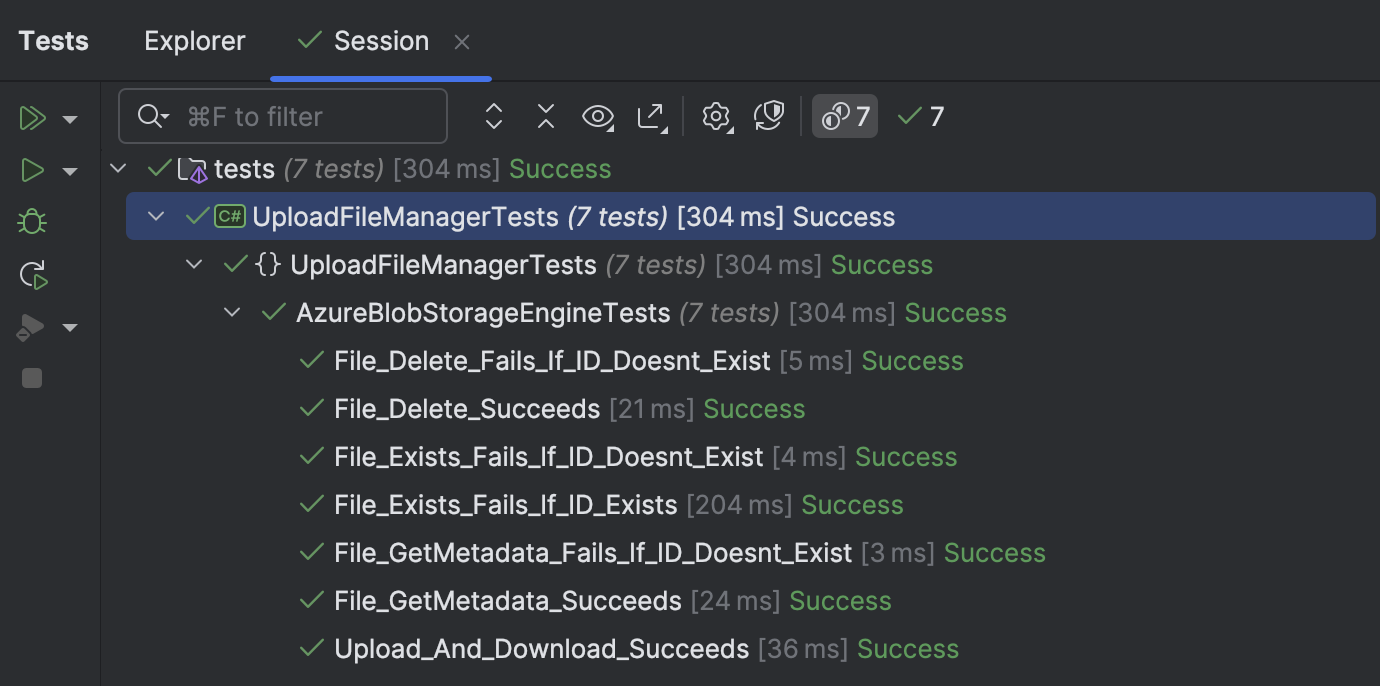The image size is (1380, 686).
Task: Select the File_Delete_Succeeds test
Action: (x=467, y=408)
